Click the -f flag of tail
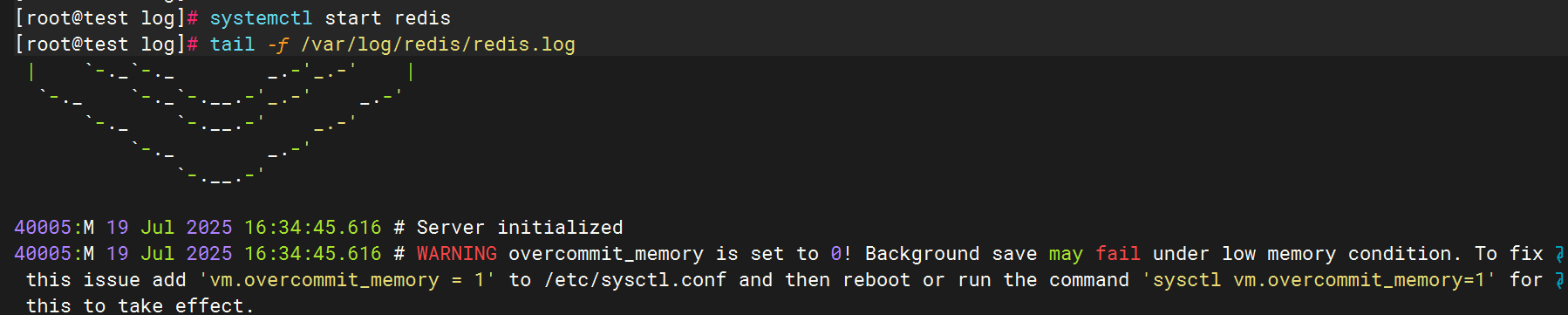 [x=278, y=45]
